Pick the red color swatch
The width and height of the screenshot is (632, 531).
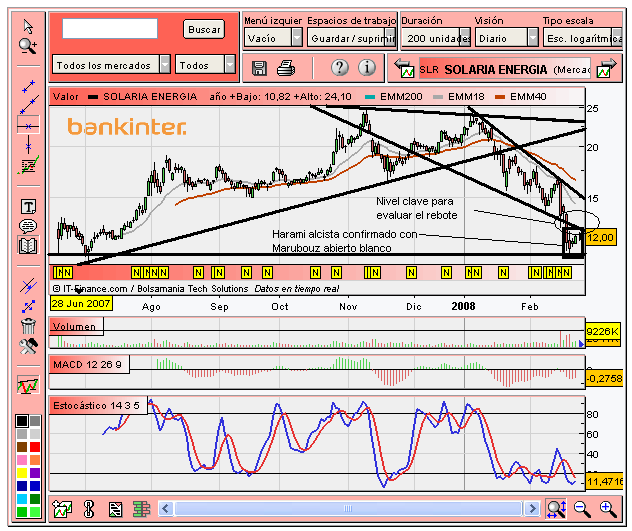pyautogui.click(x=35, y=447)
